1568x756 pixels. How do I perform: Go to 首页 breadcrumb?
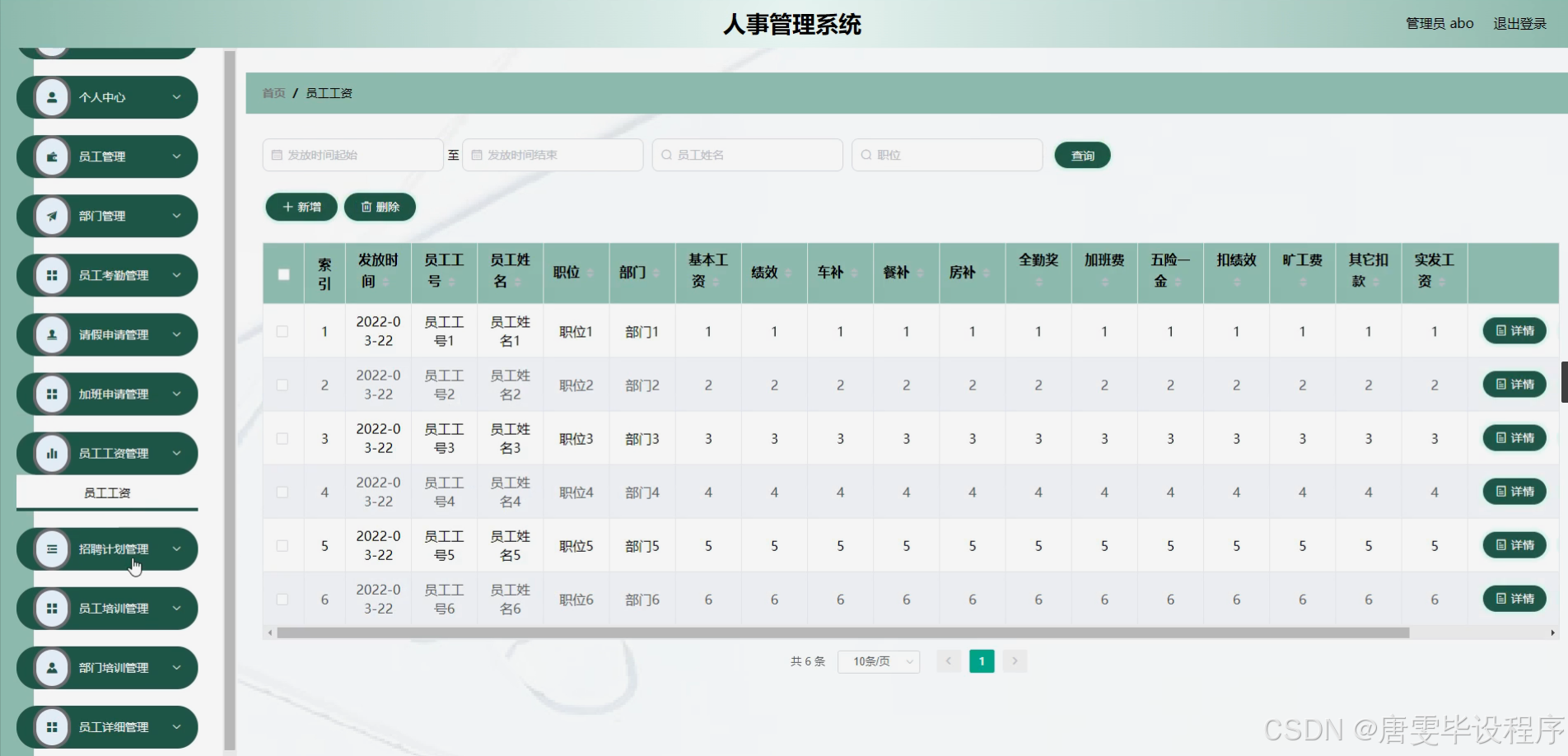pyautogui.click(x=273, y=93)
